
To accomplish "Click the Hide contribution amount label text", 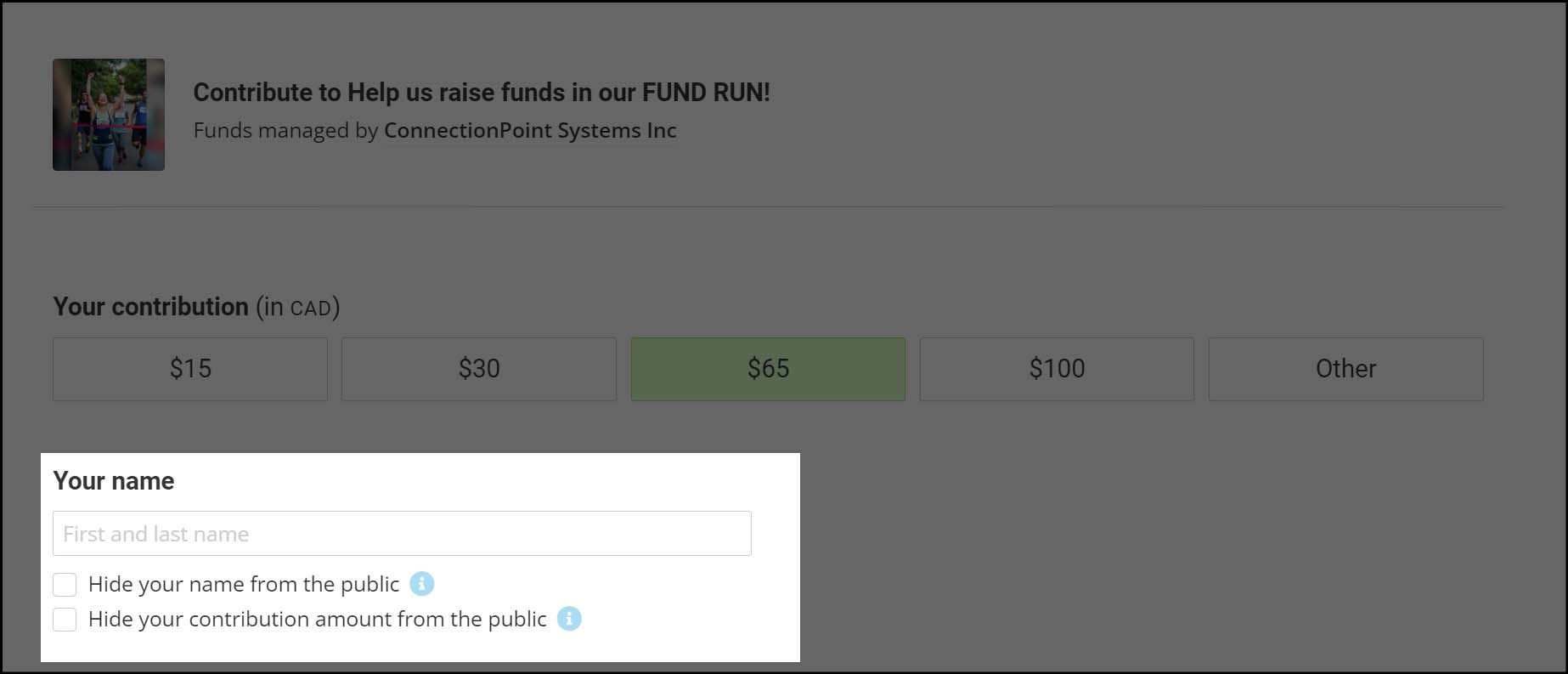I will (x=317, y=620).
